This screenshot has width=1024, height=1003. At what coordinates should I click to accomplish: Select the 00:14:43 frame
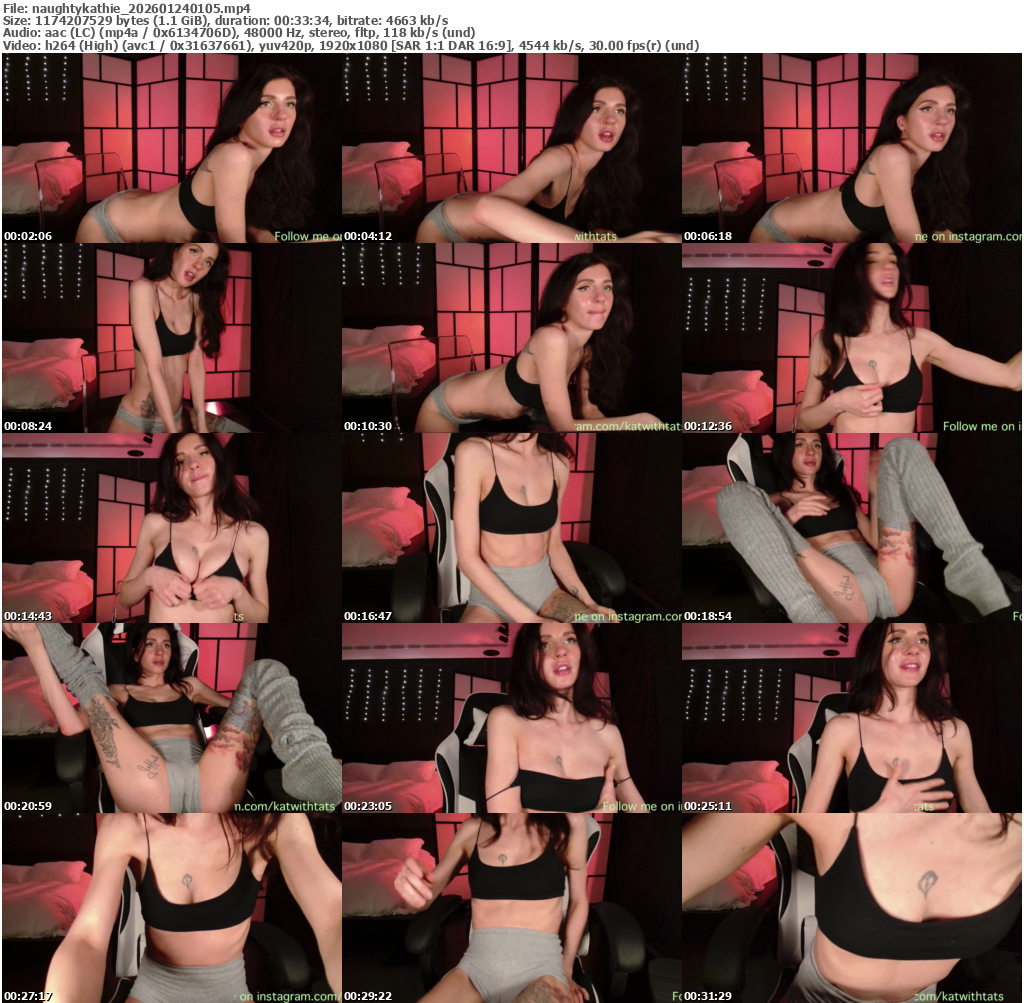(x=171, y=528)
